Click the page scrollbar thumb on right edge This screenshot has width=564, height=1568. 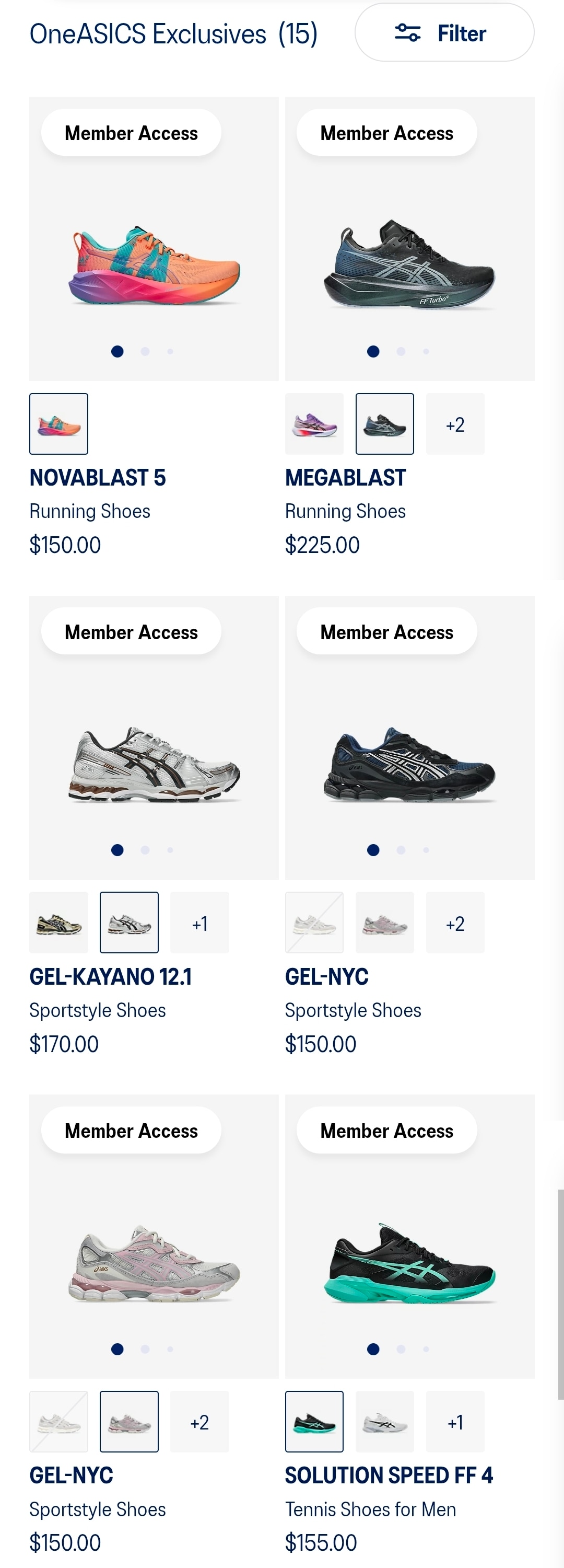560,1294
